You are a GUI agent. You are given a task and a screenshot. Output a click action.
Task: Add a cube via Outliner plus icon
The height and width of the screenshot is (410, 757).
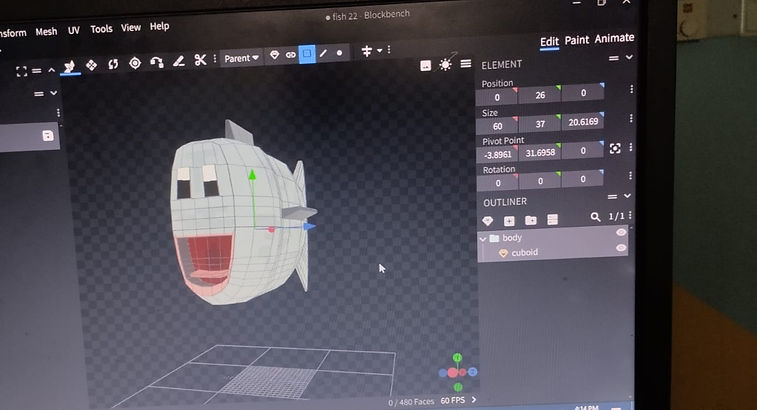[x=509, y=221]
